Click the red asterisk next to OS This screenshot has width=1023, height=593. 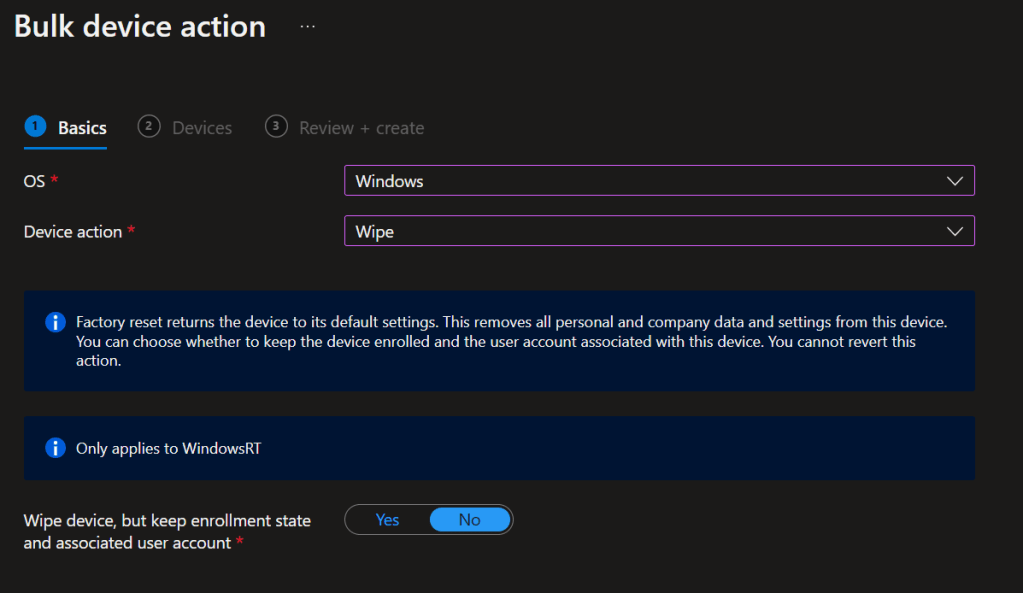pos(53,181)
